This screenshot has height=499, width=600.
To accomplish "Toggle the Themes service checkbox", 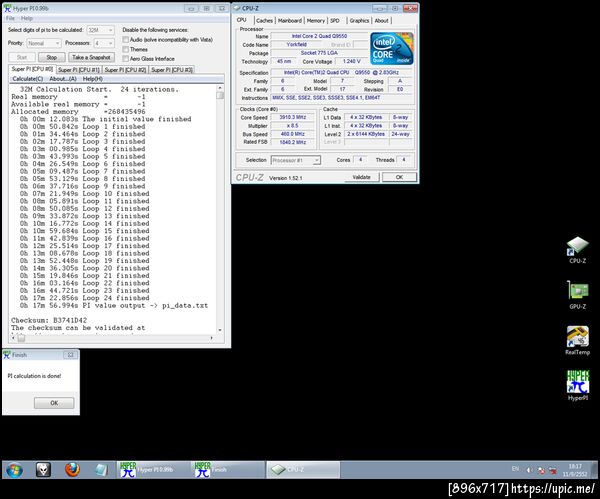I will click(126, 49).
